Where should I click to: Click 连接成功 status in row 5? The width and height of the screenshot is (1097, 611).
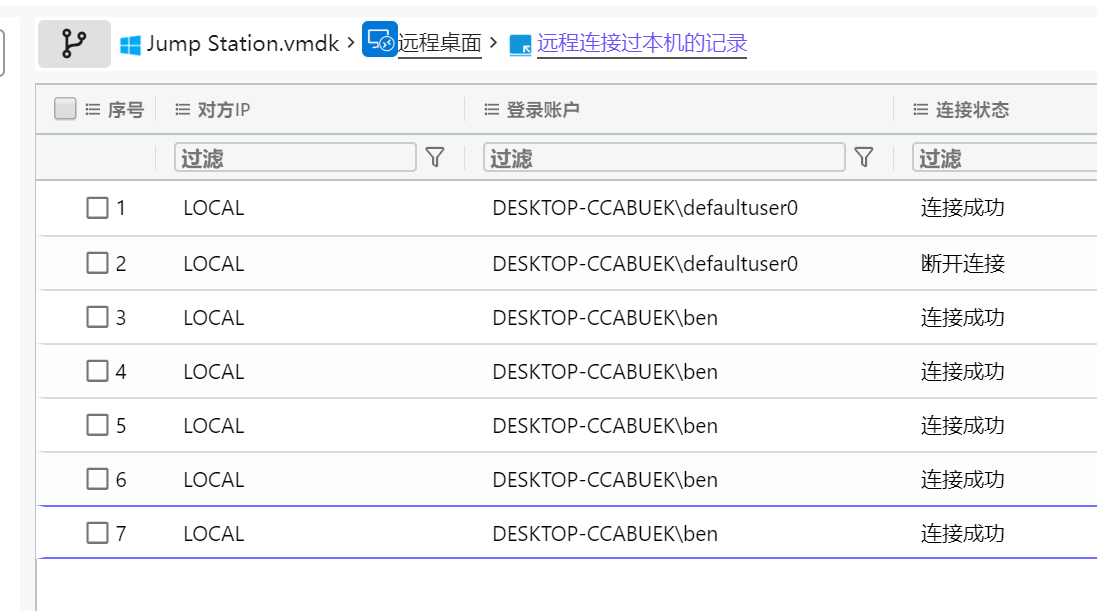963,426
